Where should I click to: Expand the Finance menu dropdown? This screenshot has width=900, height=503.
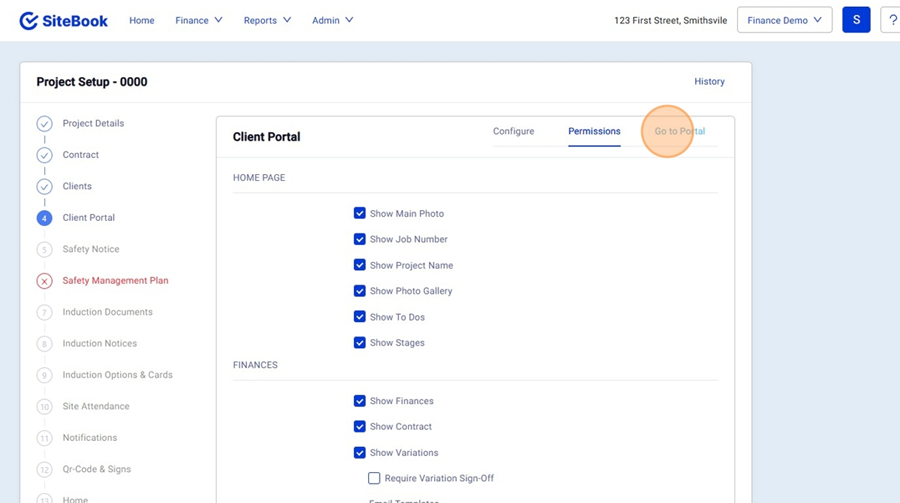tap(199, 20)
